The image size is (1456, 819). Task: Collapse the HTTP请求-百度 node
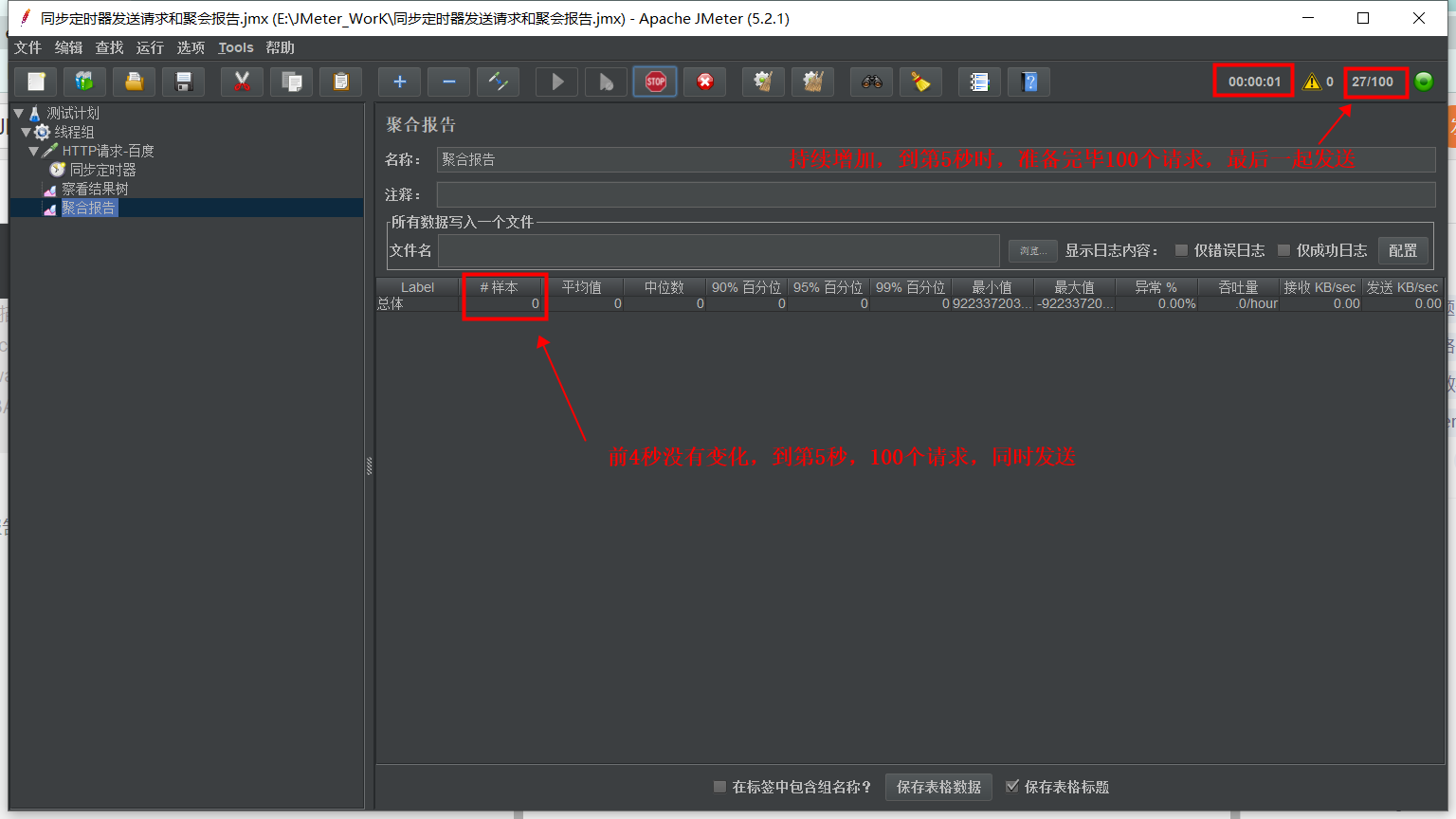[35, 151]
